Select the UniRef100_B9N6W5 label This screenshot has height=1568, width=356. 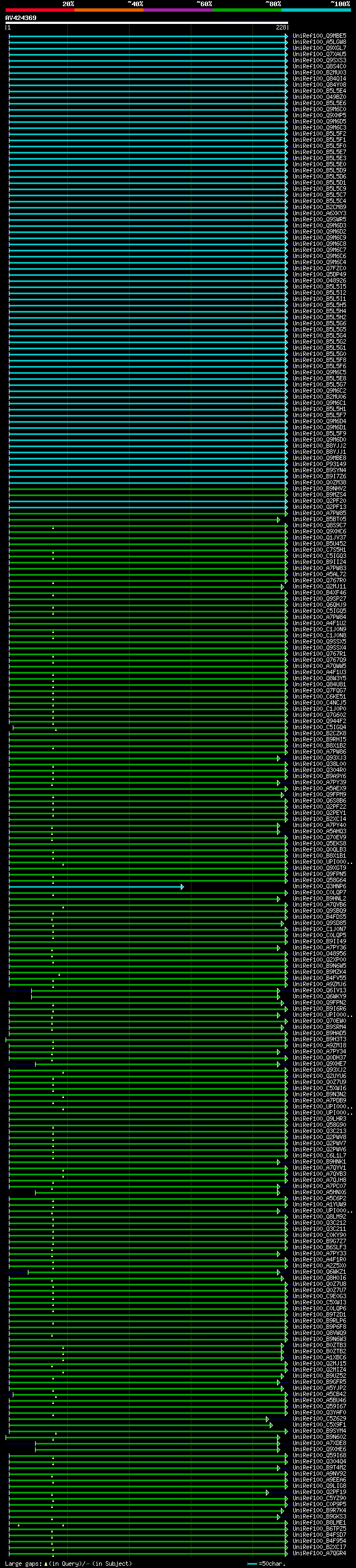click(x=319, y=966)
